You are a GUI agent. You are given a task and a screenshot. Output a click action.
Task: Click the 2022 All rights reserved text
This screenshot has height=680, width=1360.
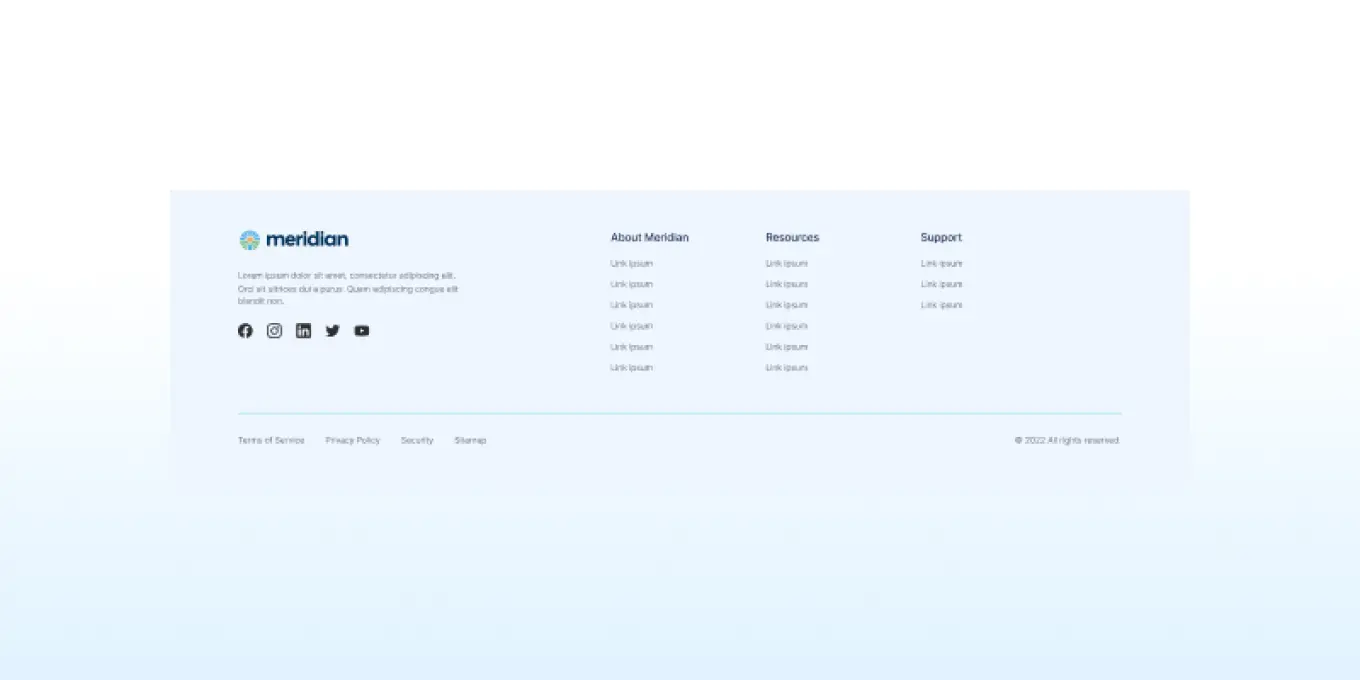1068,441
